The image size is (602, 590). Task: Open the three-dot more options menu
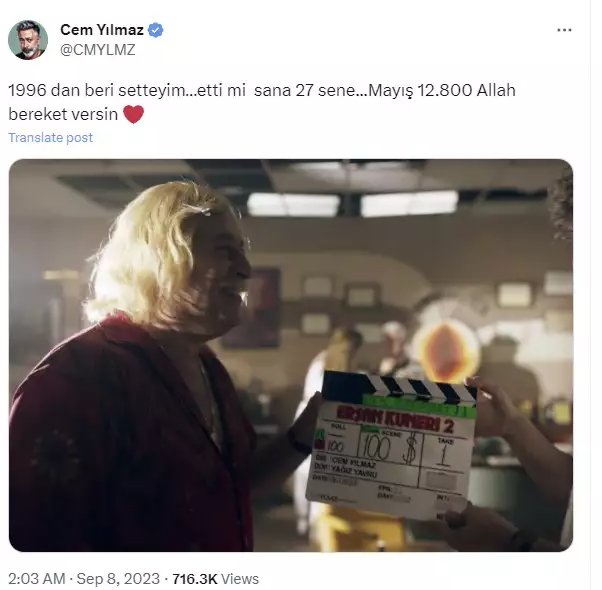point(564,30)
